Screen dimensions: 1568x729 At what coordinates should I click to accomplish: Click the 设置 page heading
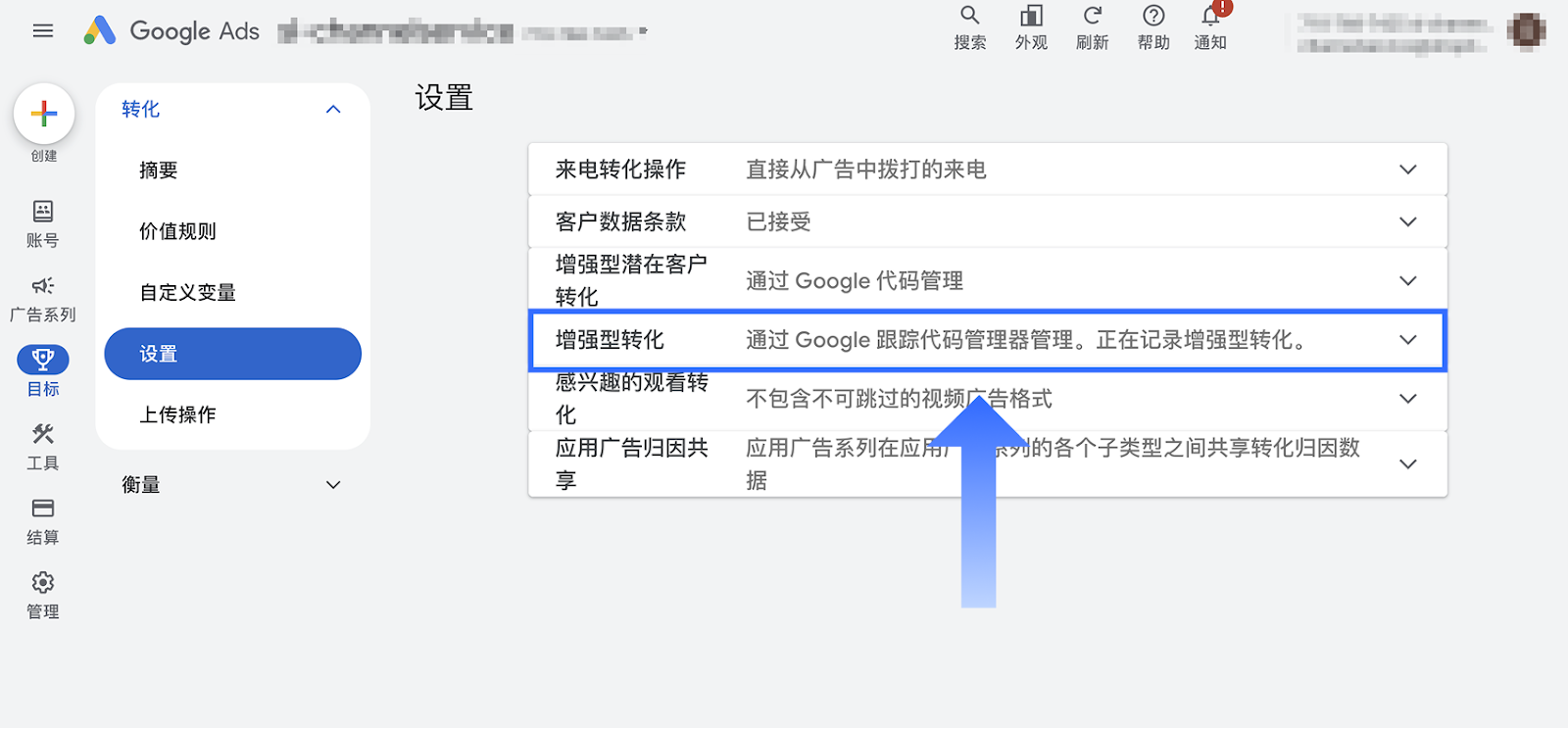pos(444,98)
